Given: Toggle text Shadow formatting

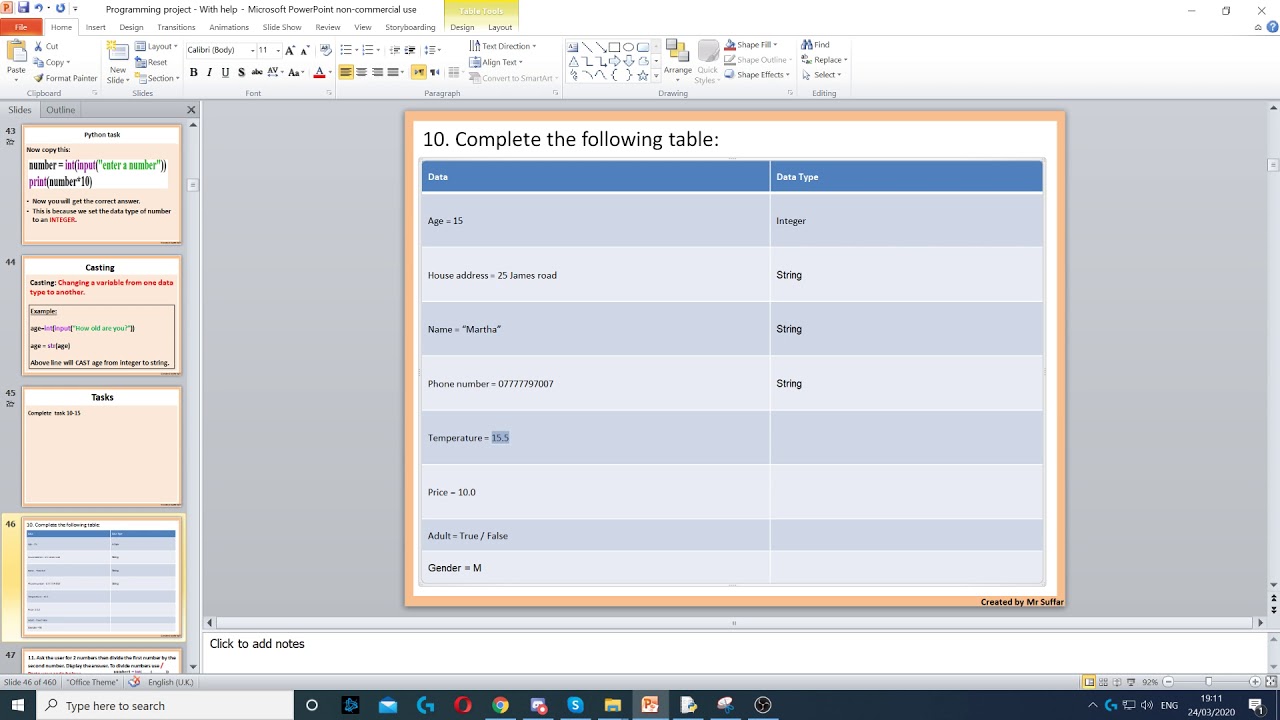Looking at the screenshot, I should click(241, 72).
